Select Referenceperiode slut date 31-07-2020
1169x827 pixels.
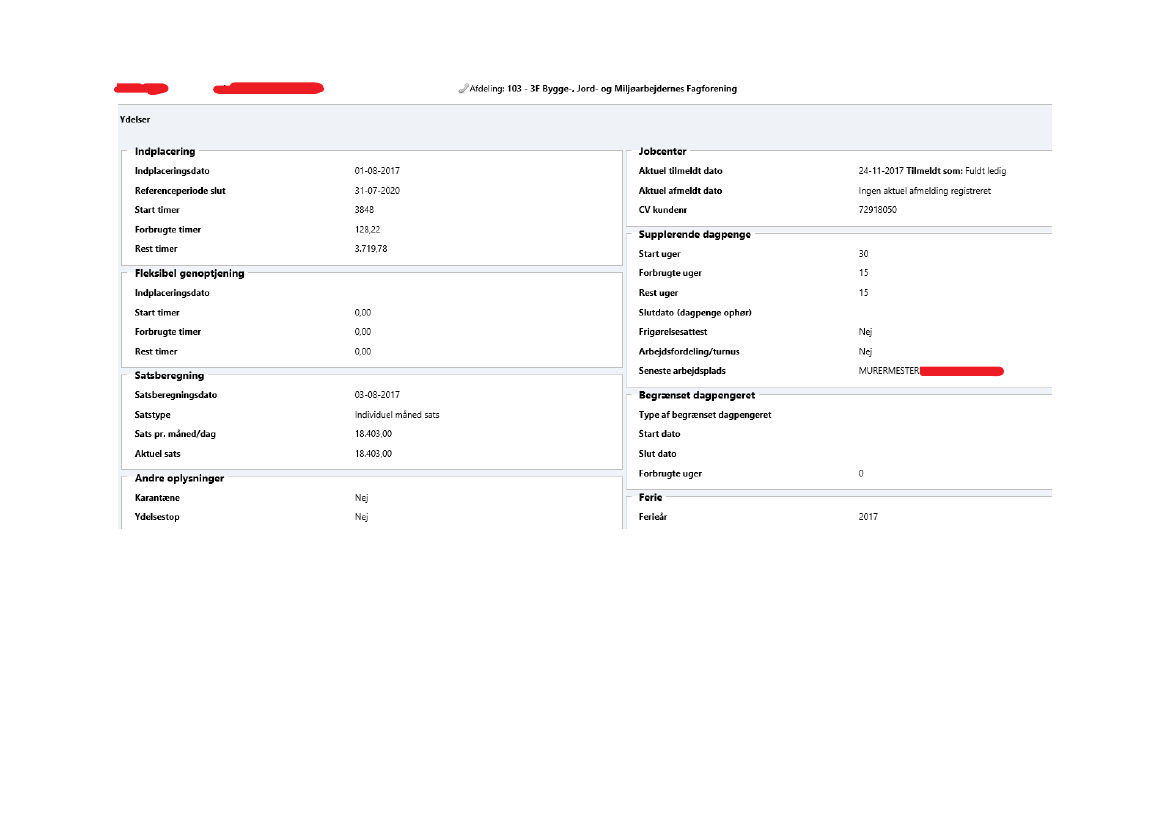[x=377, y=190]
